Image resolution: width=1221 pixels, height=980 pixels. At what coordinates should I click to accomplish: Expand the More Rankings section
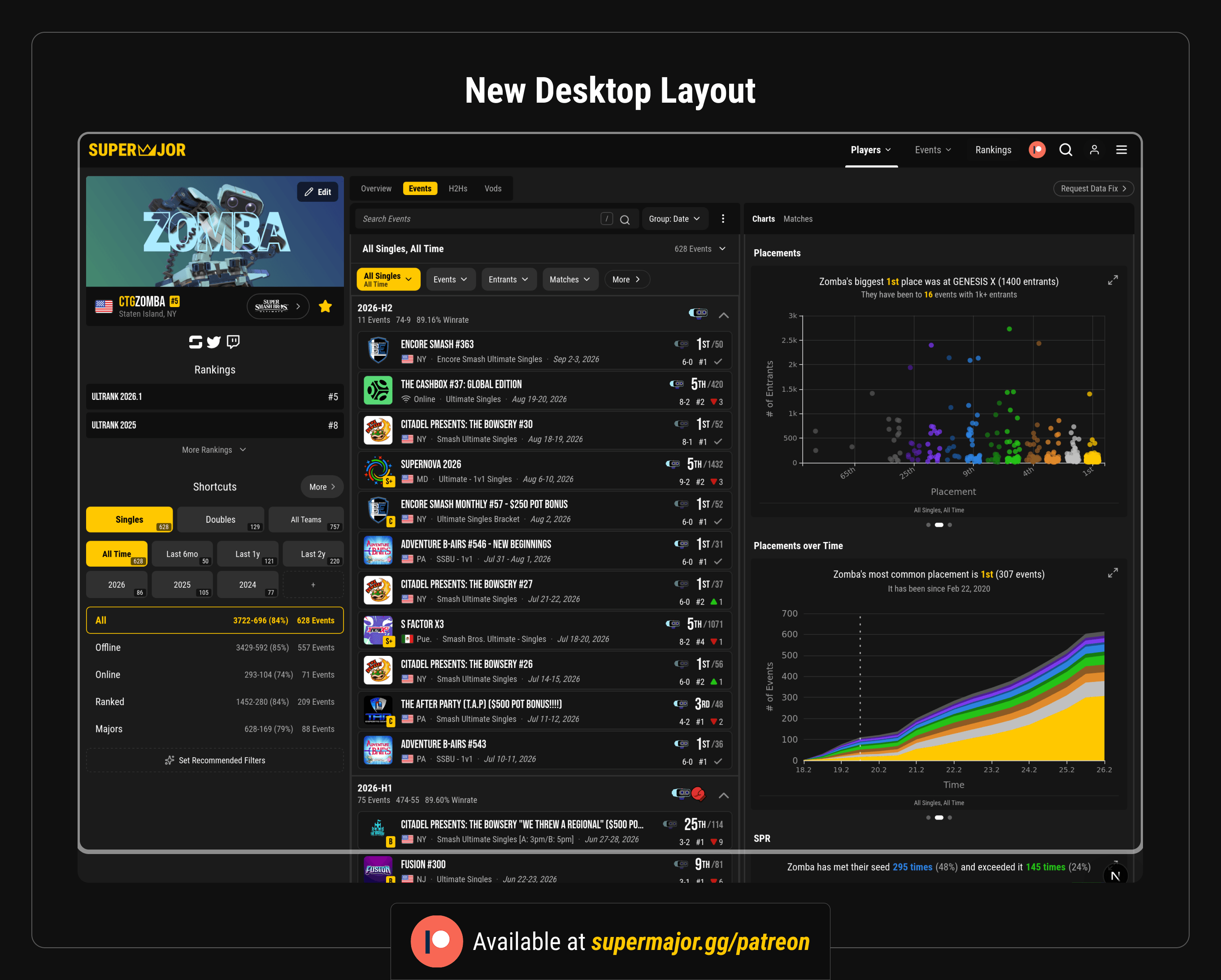[x=214, y=450]
